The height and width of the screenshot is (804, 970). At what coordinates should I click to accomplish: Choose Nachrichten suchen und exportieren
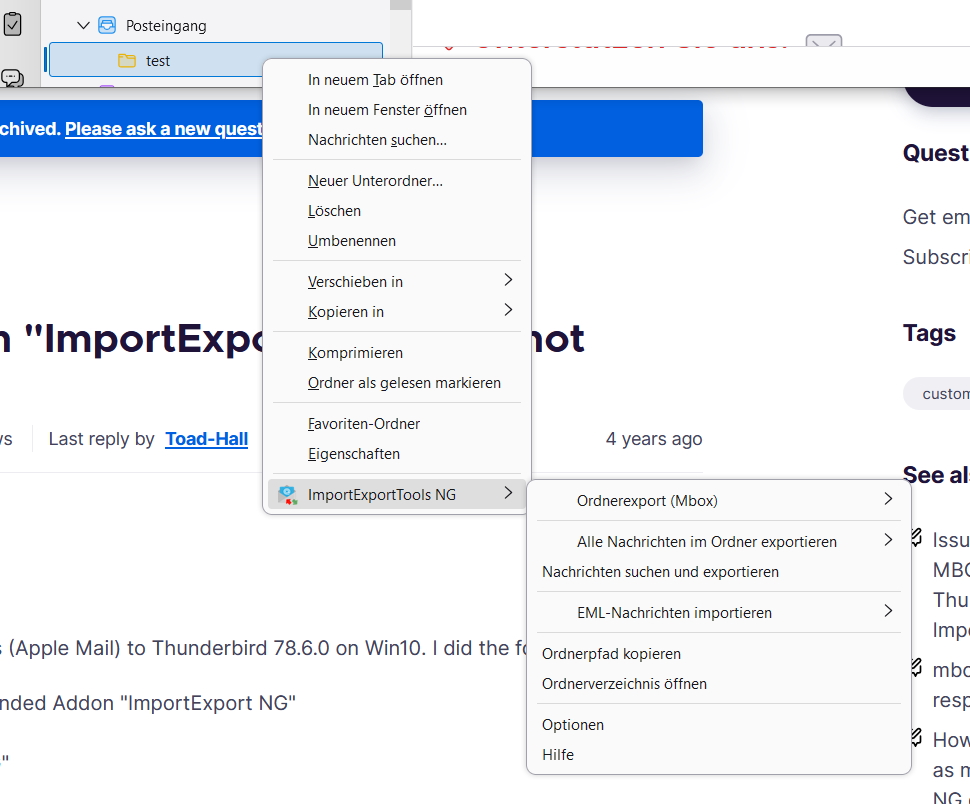[719, 572]
